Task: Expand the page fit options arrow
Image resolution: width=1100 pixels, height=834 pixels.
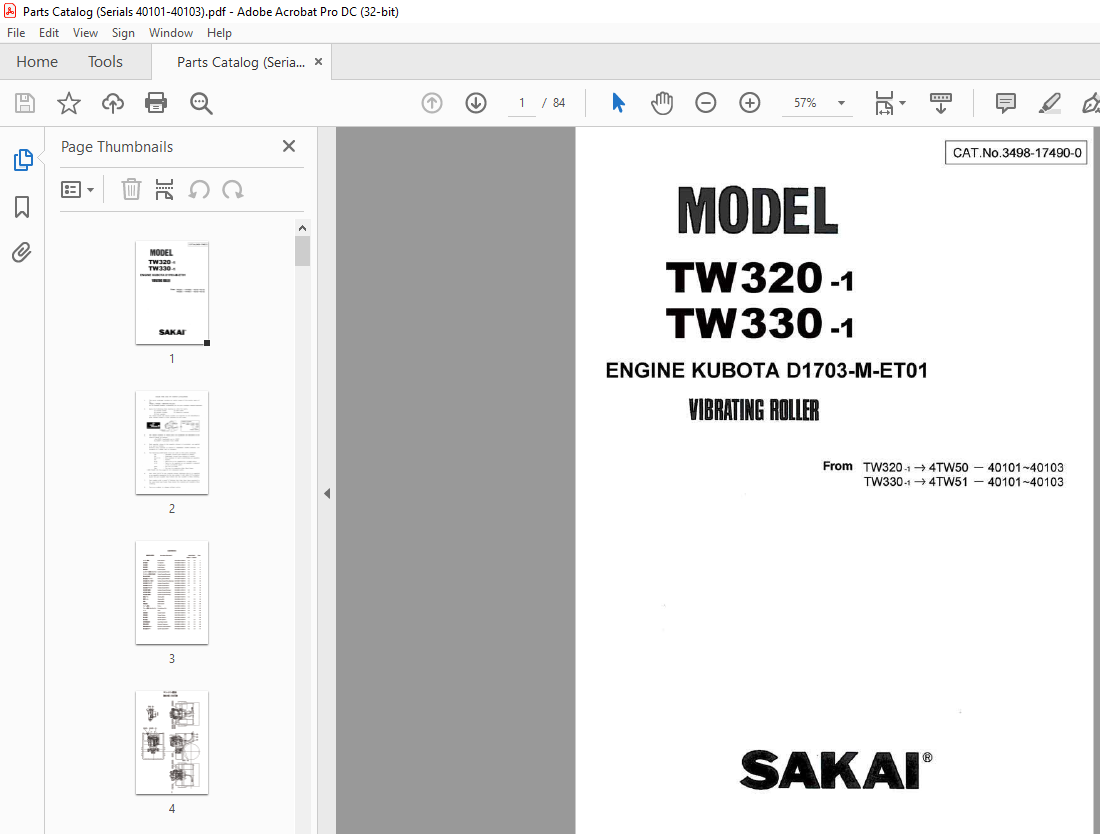Action: tap(903, 103)
